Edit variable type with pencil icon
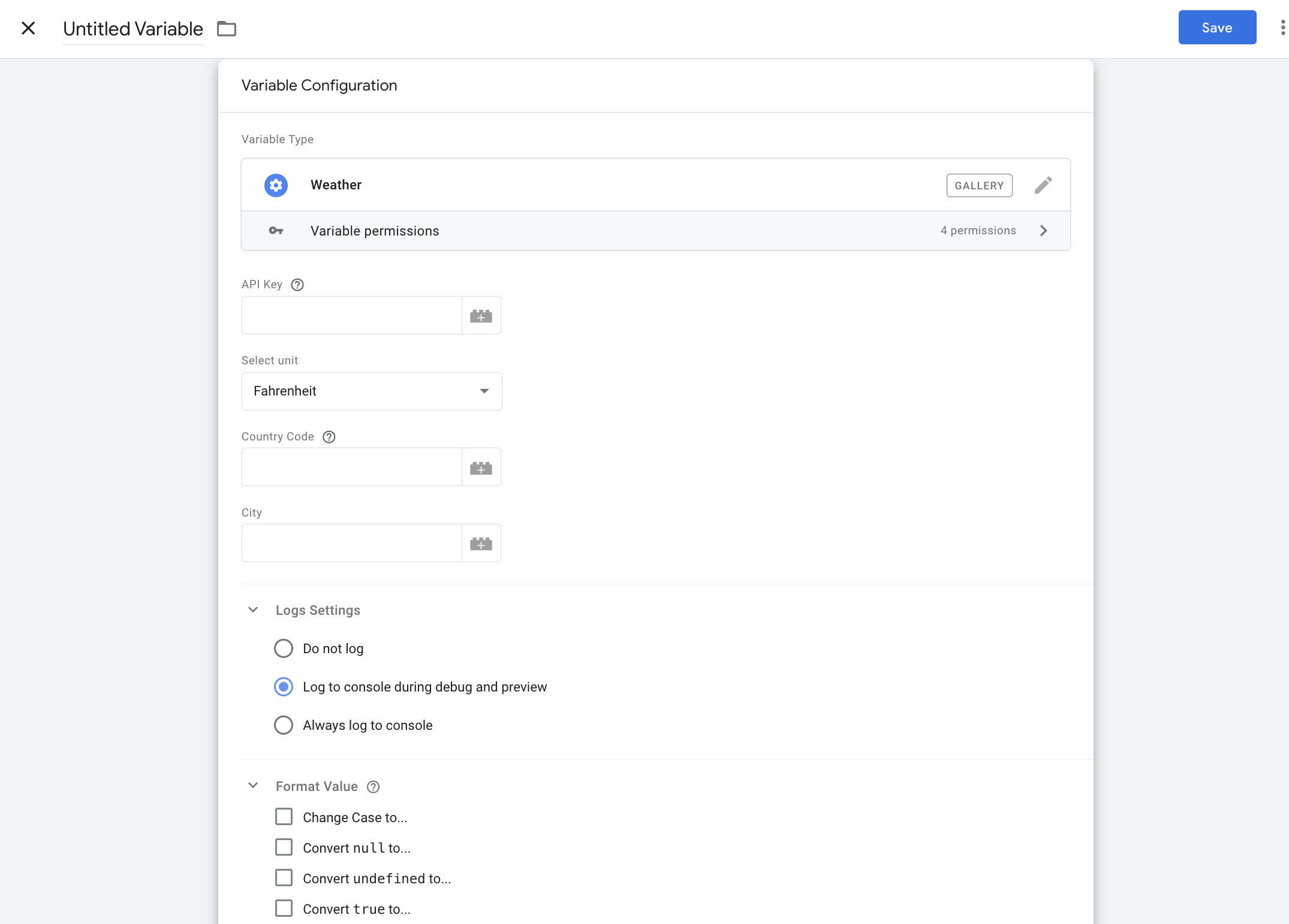Image resolution: width=1289 pixels, height=924 pixels. pos(1043,185)
